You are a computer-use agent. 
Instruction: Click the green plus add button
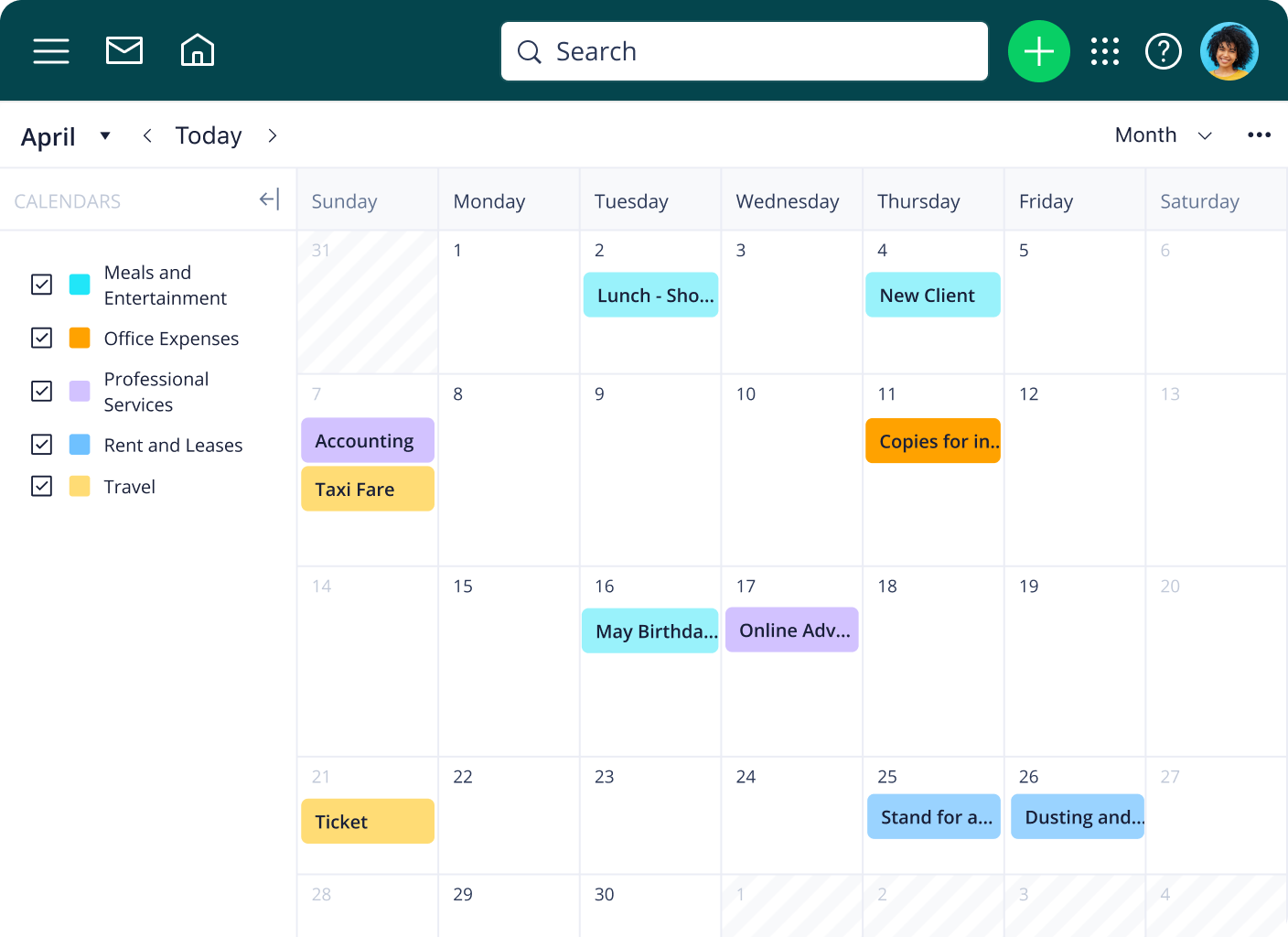point(1038,51)
